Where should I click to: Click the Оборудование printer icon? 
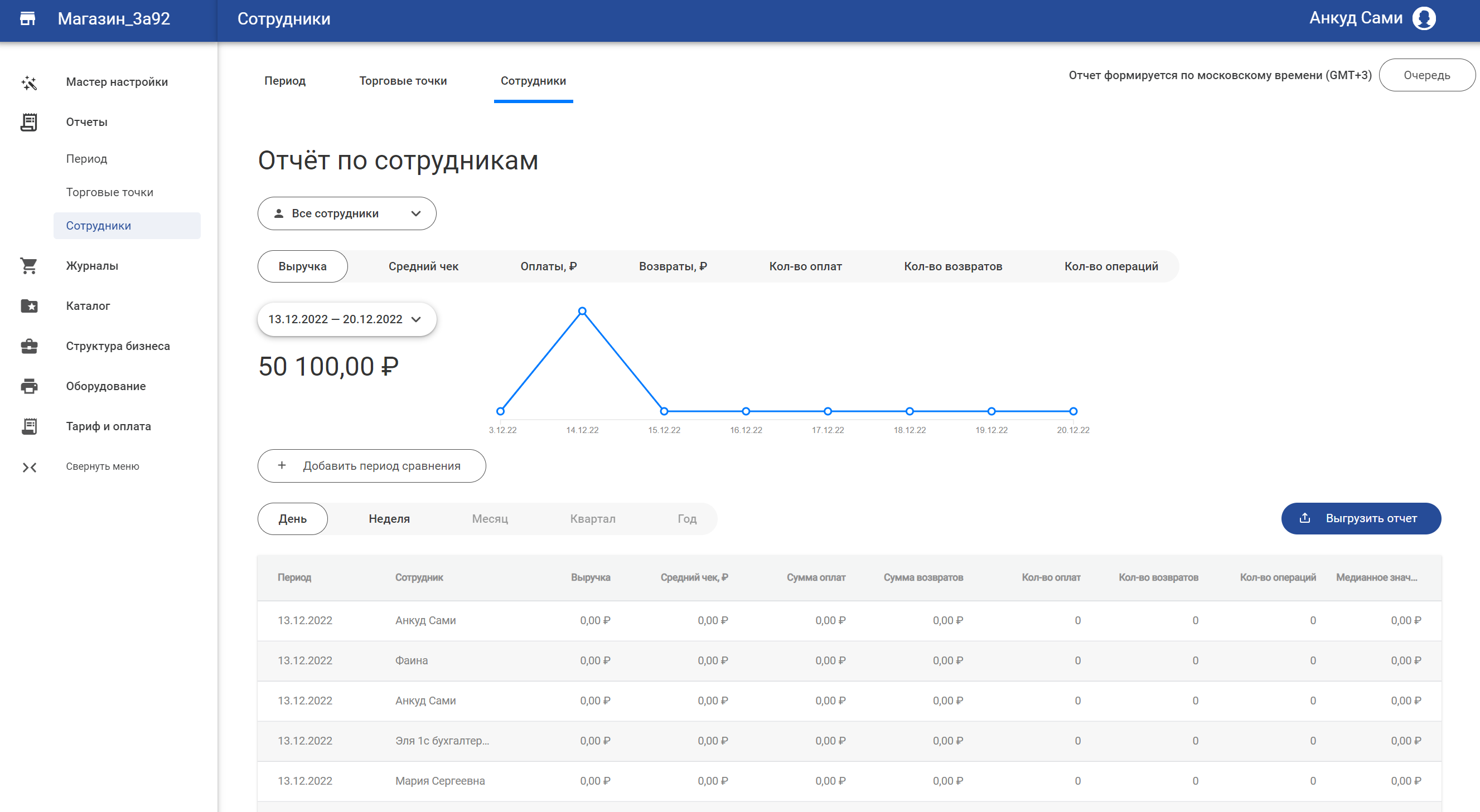pyautogui.click(x=29, y=386)
